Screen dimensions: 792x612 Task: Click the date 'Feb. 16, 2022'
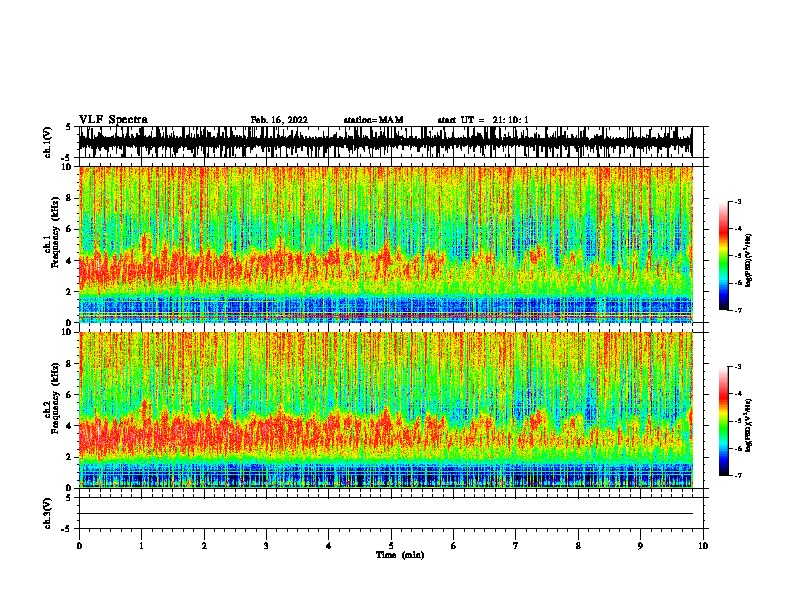[x=279, y=120]
